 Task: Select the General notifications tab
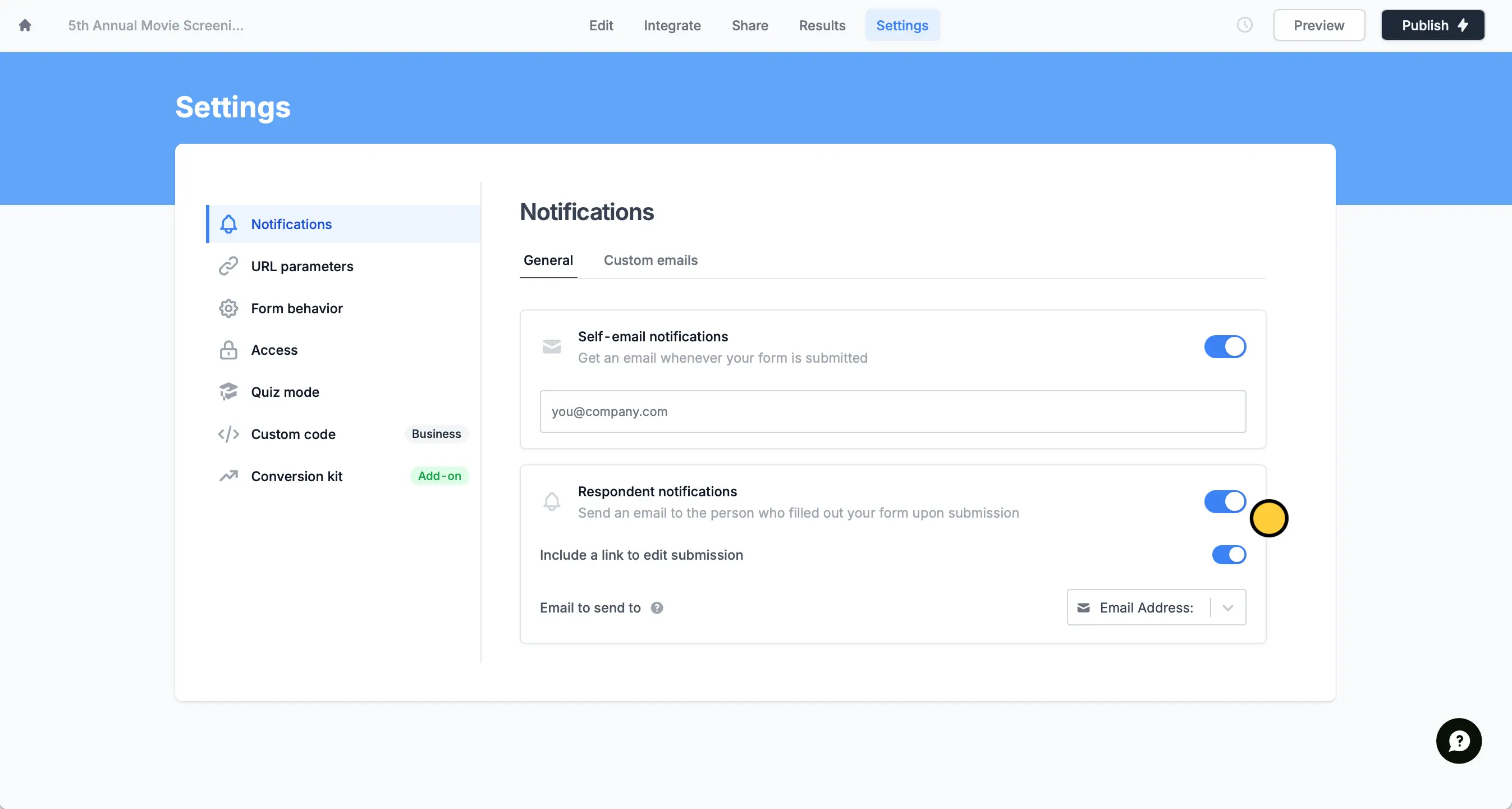click(x=548, y=260)
